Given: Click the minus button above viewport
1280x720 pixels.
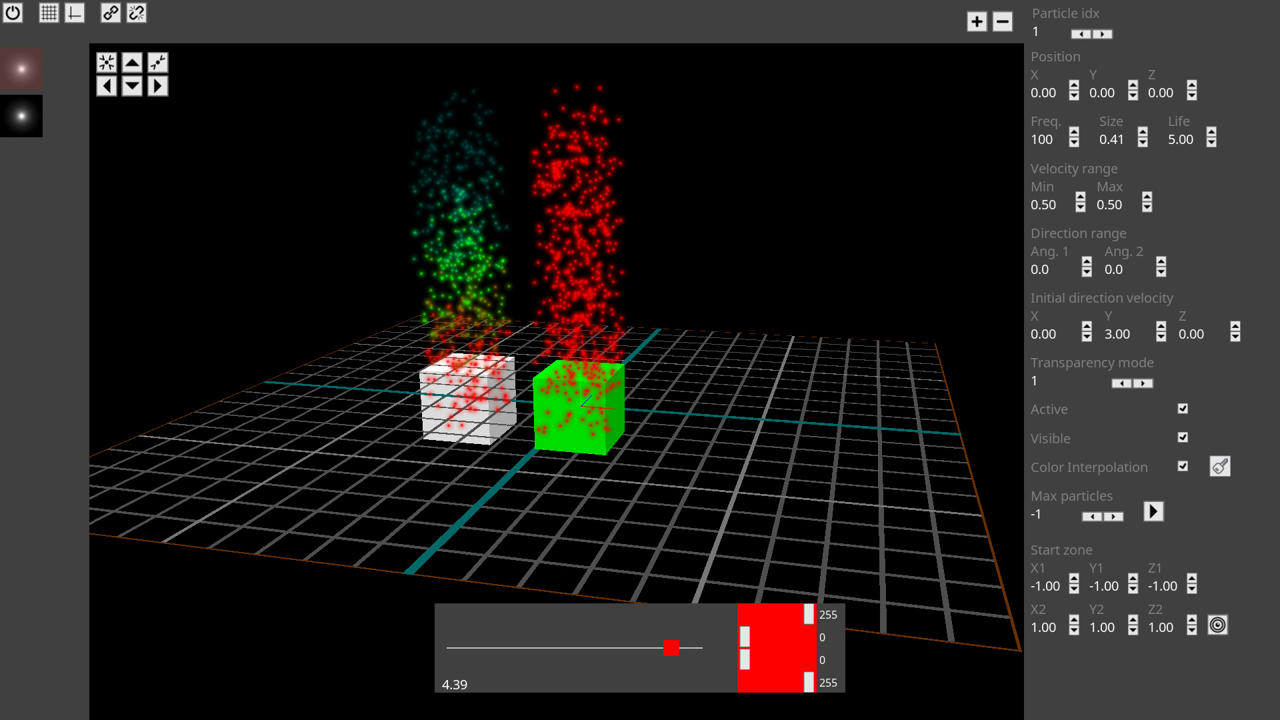Looking at the screenshot, I should tap(1002, 21).
